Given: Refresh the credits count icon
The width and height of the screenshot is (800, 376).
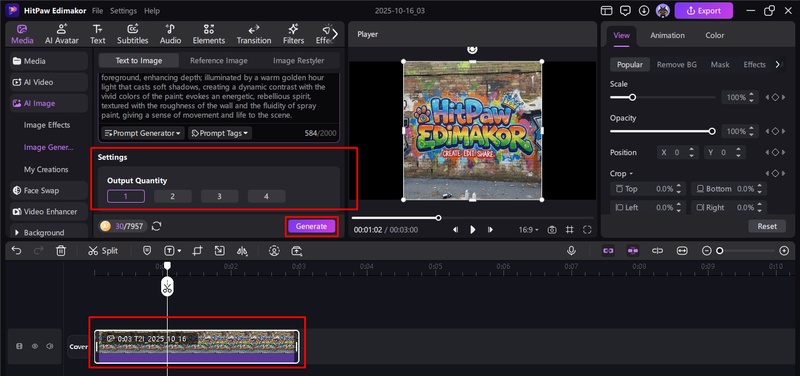Looking at the screenshot, I should (157, 226).
